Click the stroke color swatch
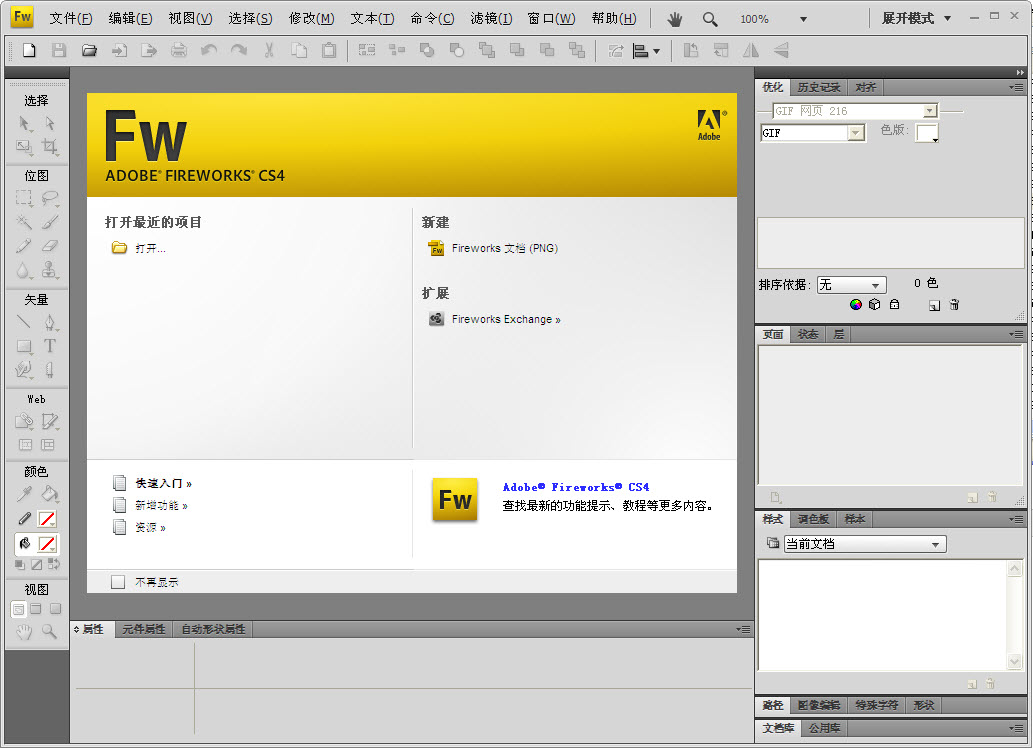1033x749 pixels. (46, 518)
